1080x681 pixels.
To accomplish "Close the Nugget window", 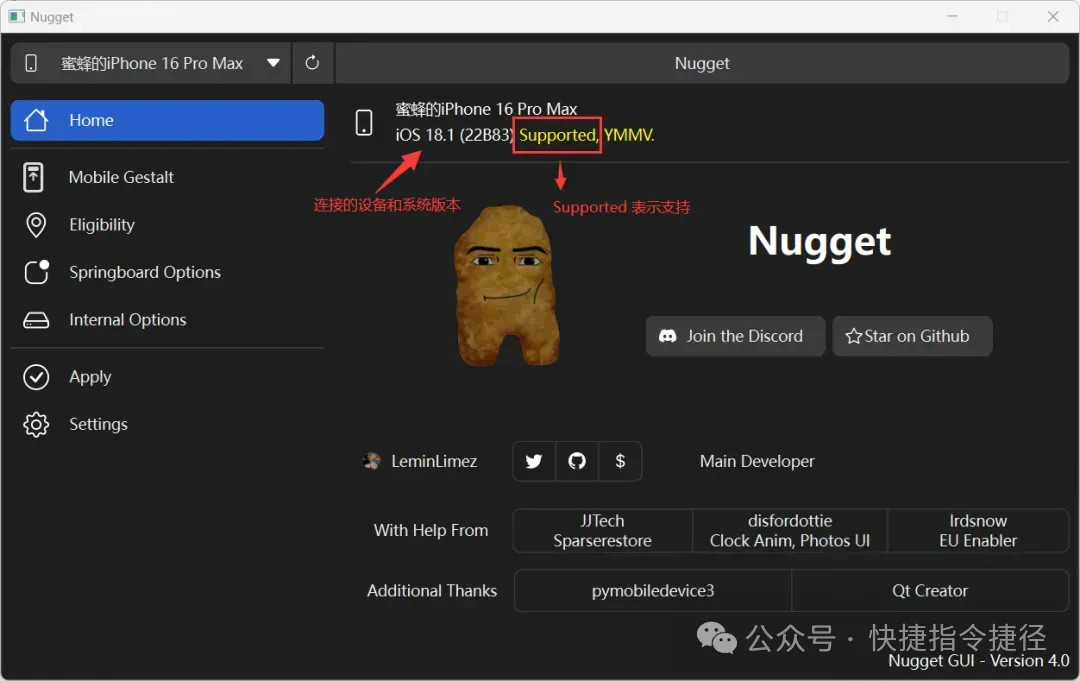I will coord(1053,17).
